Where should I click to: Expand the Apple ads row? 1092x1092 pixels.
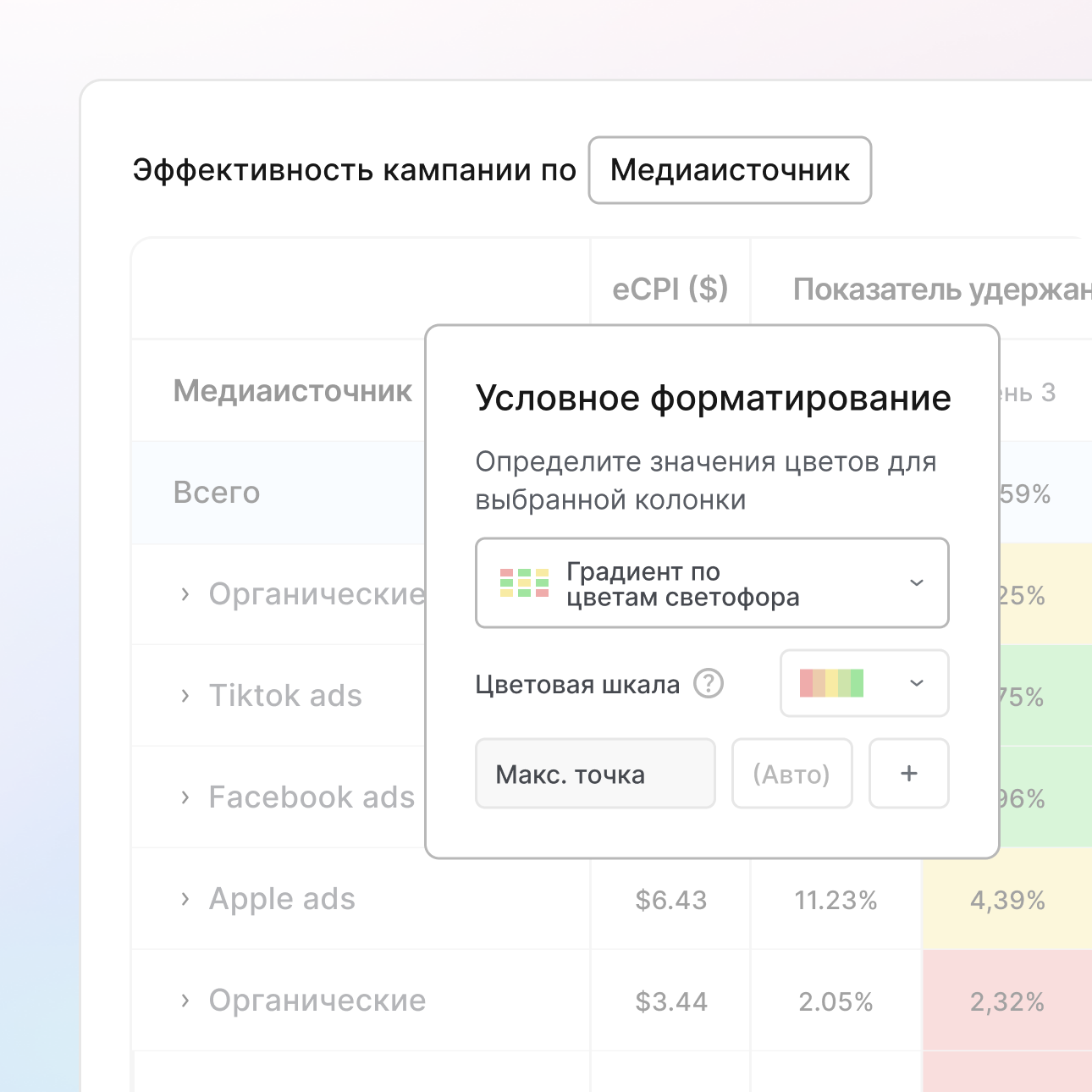coord(185,899)
